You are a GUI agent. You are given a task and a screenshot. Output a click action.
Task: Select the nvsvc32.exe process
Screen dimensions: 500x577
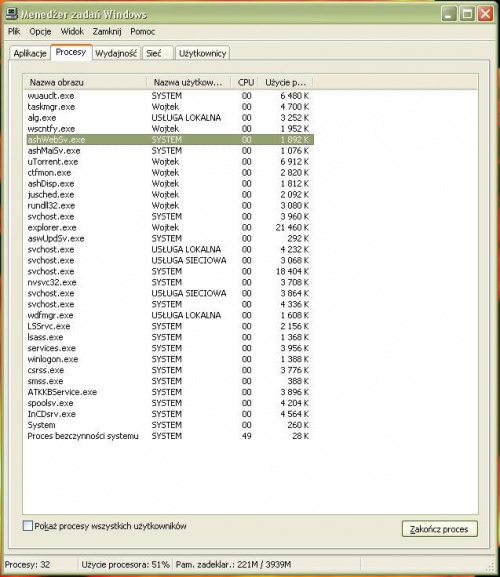[169, 283]
